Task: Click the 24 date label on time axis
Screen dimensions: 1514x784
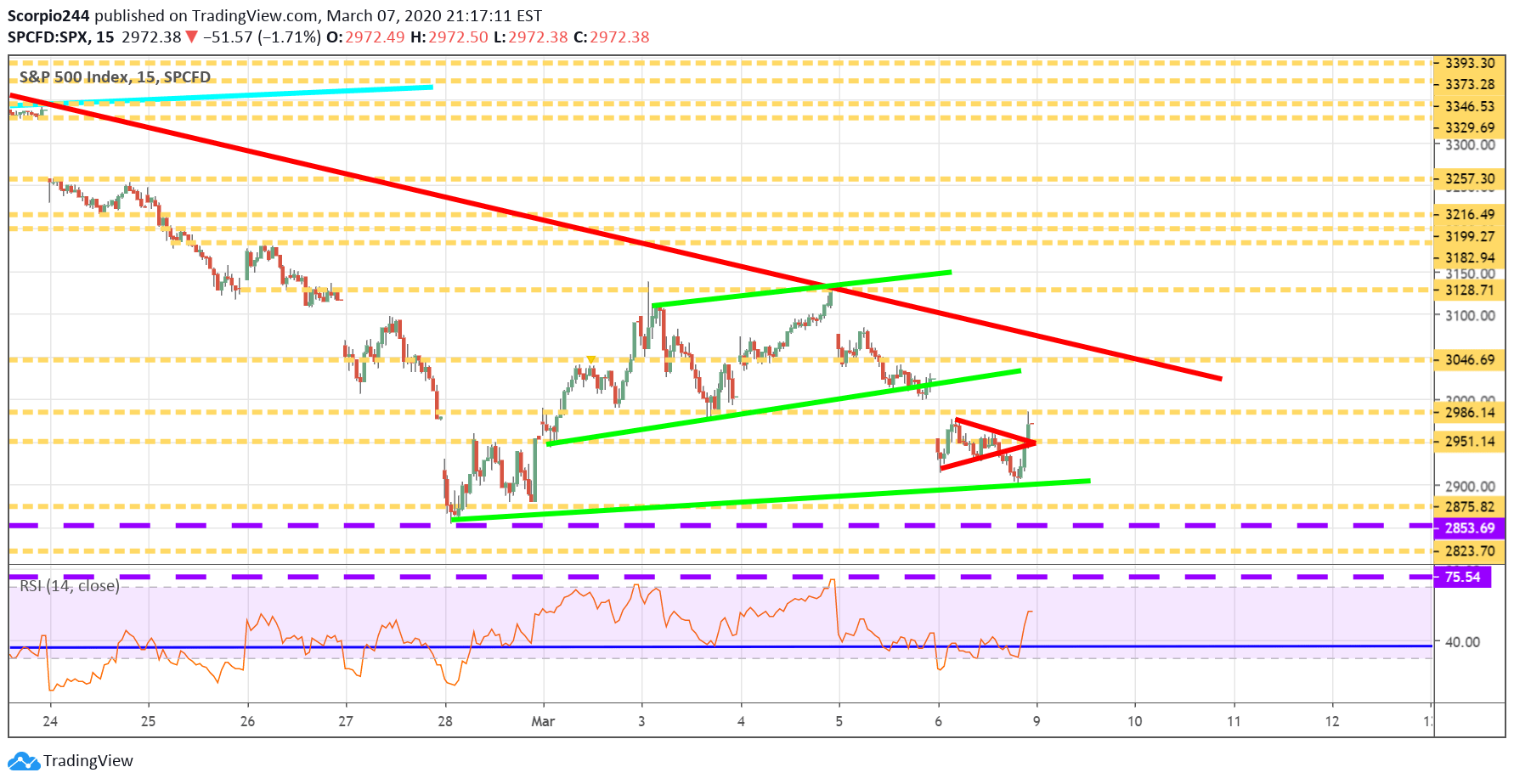Action: coord(50,721)
